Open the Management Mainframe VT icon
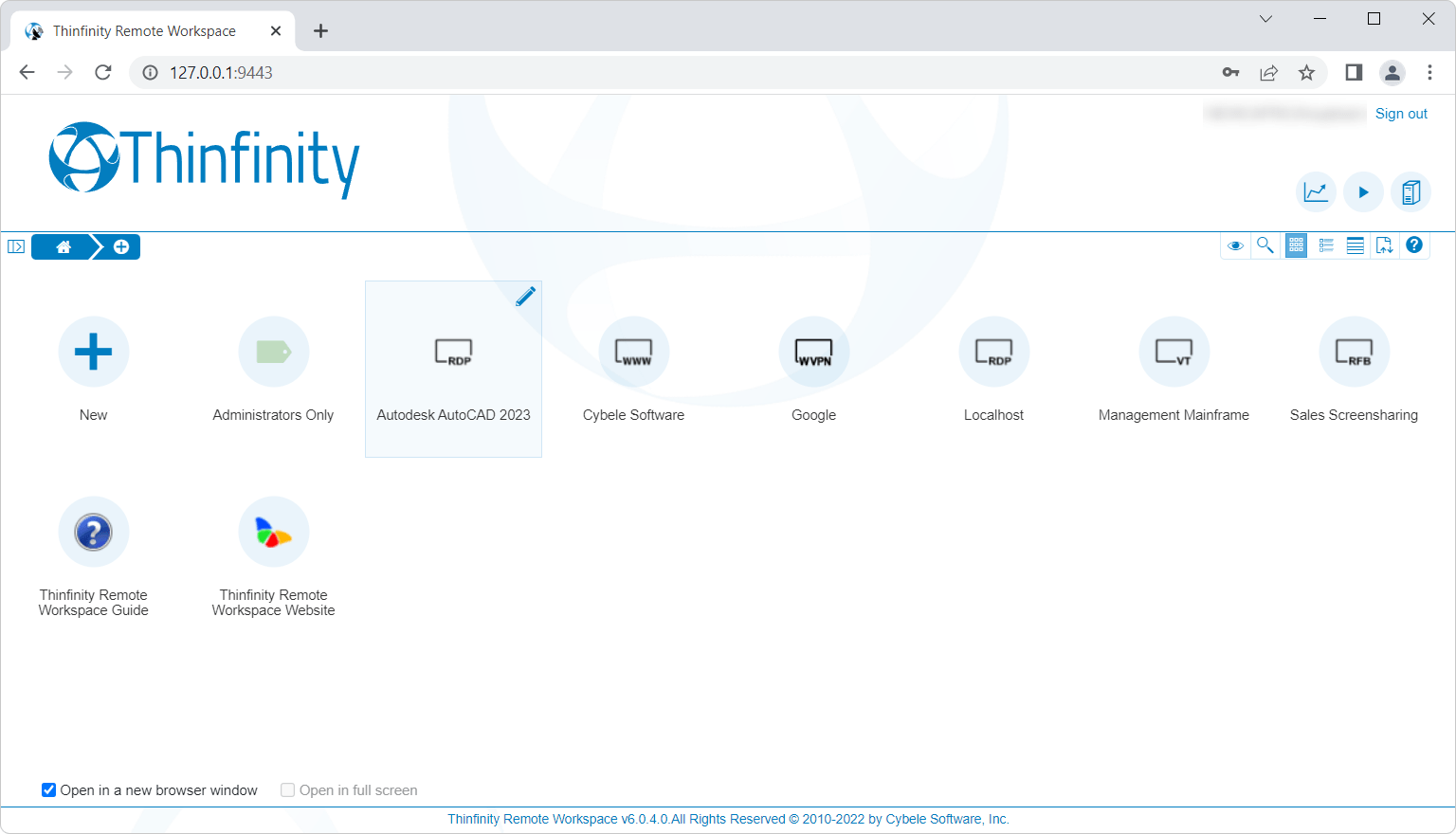This screenshot has height=834, width=1456. tap(1174, 352)
